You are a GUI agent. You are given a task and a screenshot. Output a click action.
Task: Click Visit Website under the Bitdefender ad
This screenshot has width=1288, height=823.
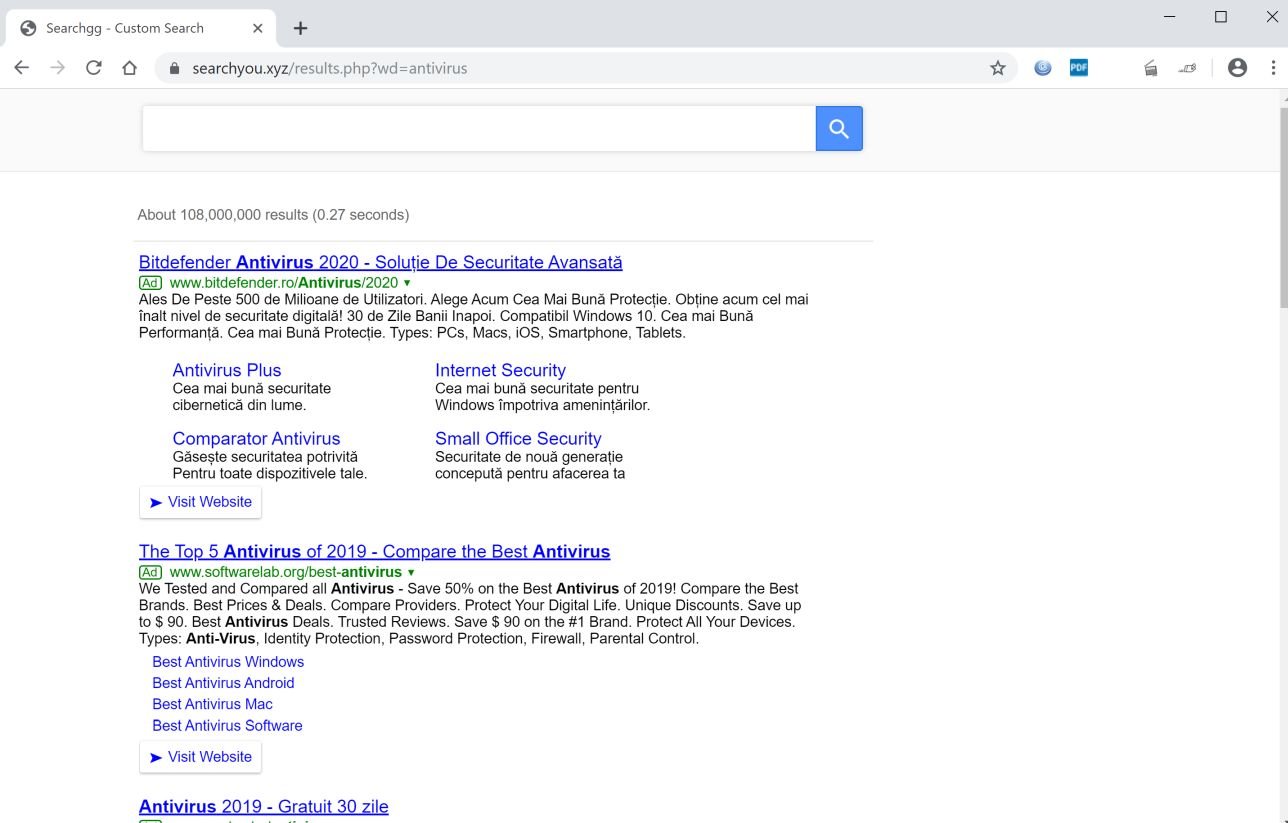200,502
